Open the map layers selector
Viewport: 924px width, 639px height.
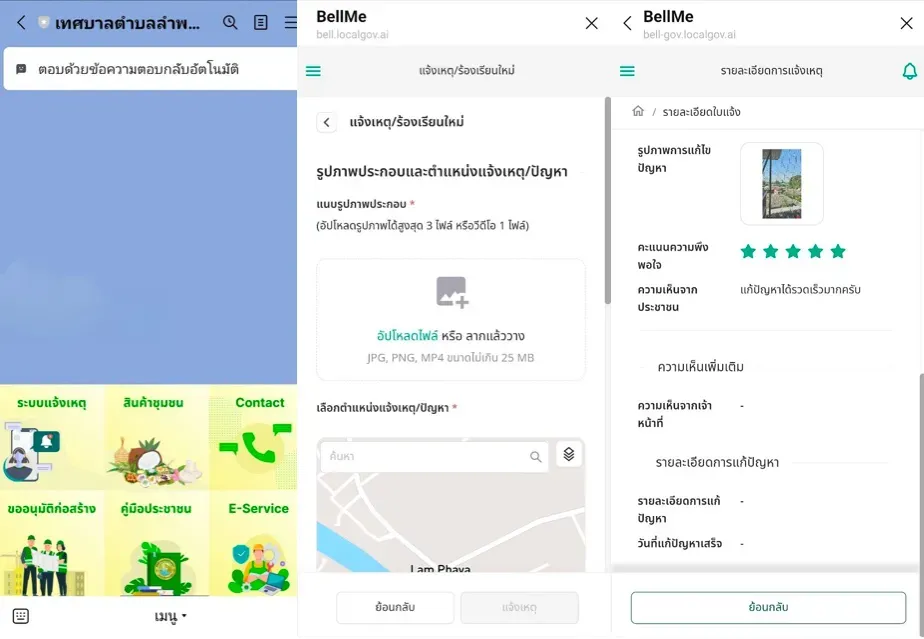click(x=569, y=454)
